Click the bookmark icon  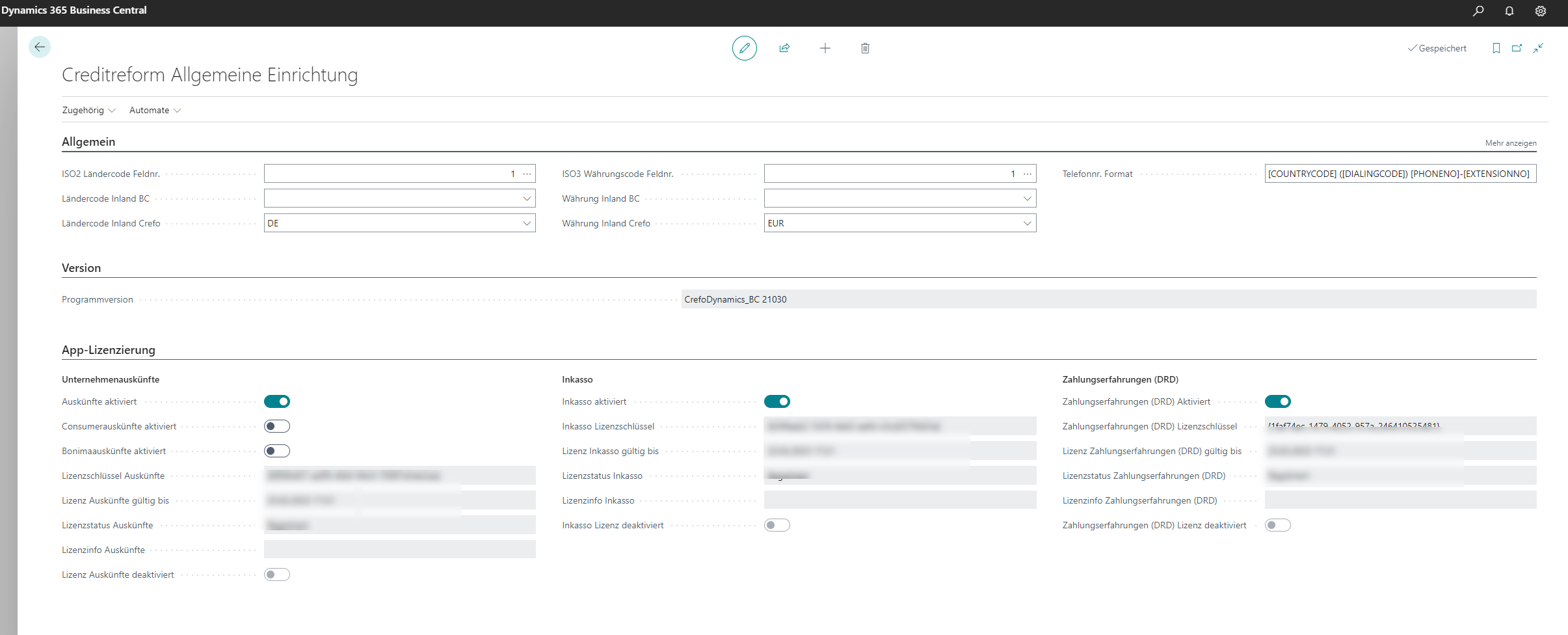tap(1496, 48)
